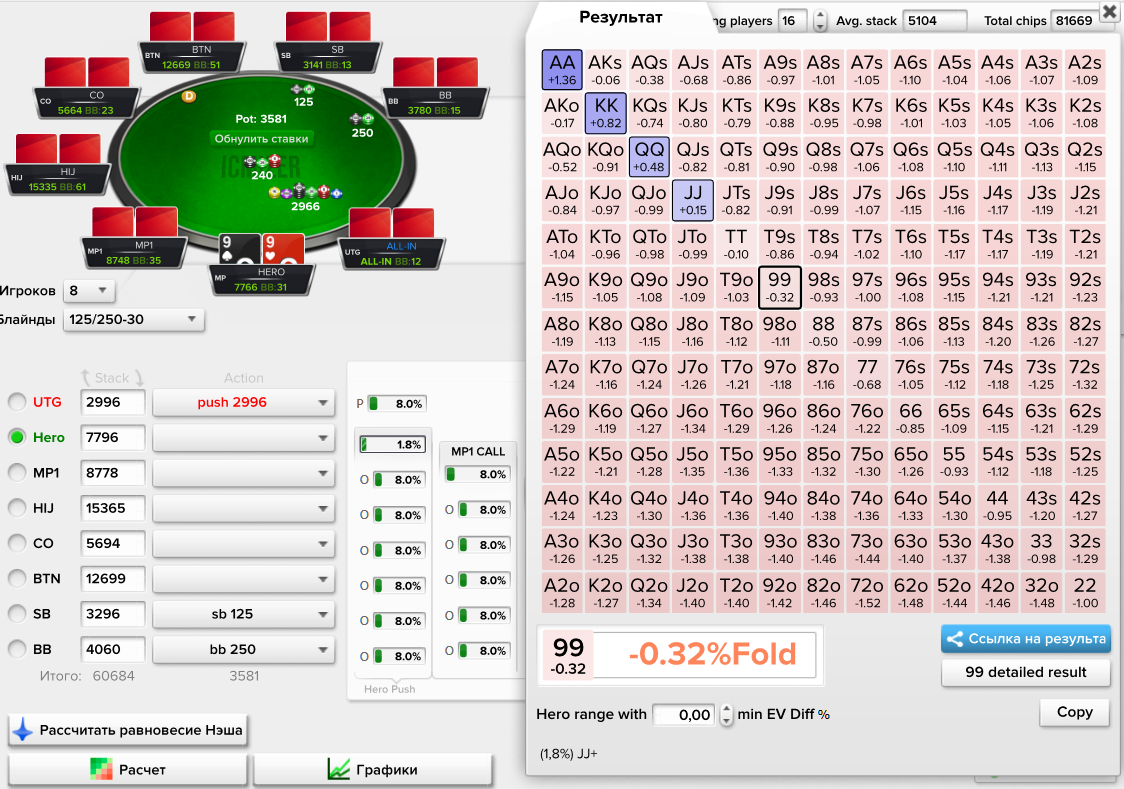Click the Avg. stack field 5104
The image size is (1124, 789).
[x=934, y=21]
